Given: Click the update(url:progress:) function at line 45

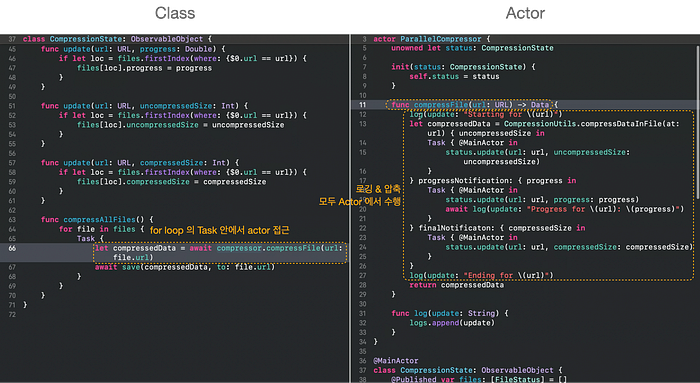Looking at the screenshot, I should [x=133, y=49].
